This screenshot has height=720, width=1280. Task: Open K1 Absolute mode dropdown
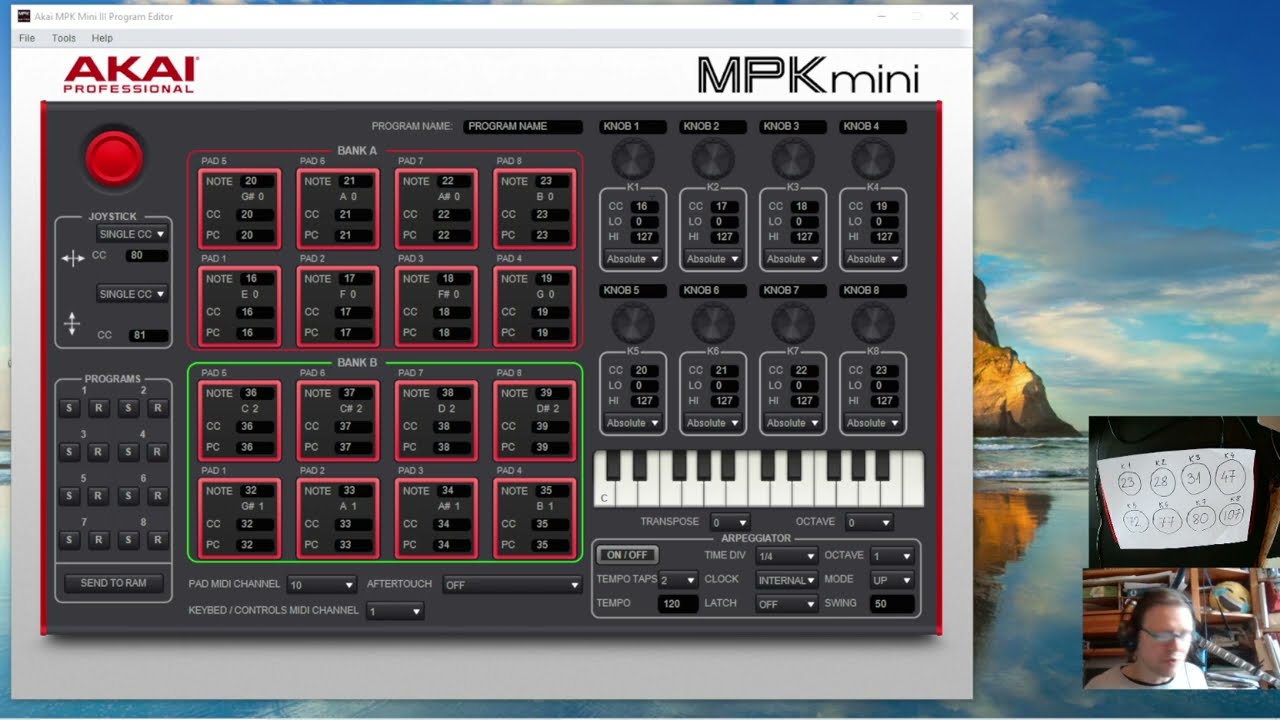pos(632,259)
